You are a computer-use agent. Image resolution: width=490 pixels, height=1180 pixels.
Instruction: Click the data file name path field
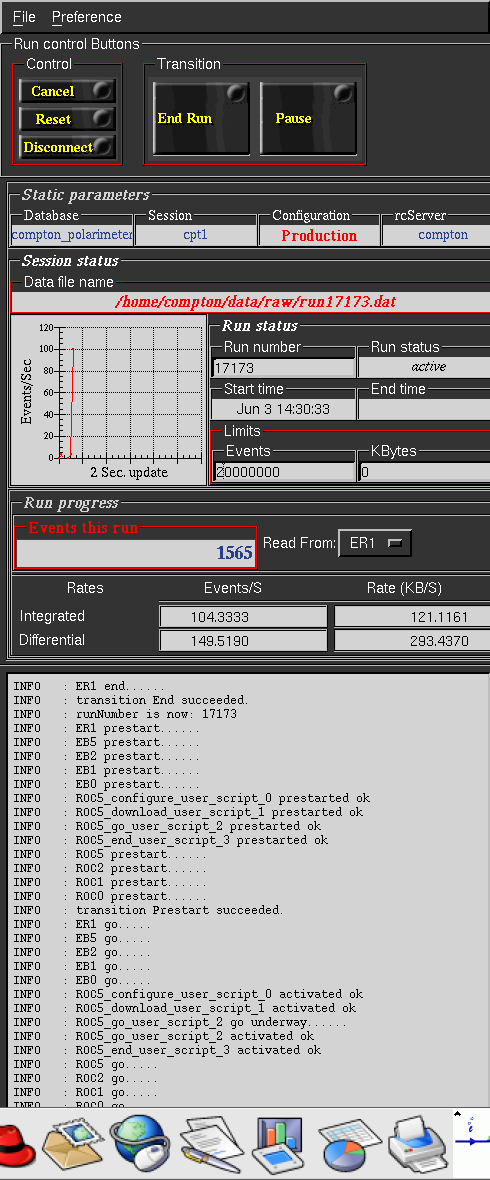[251, 302]
